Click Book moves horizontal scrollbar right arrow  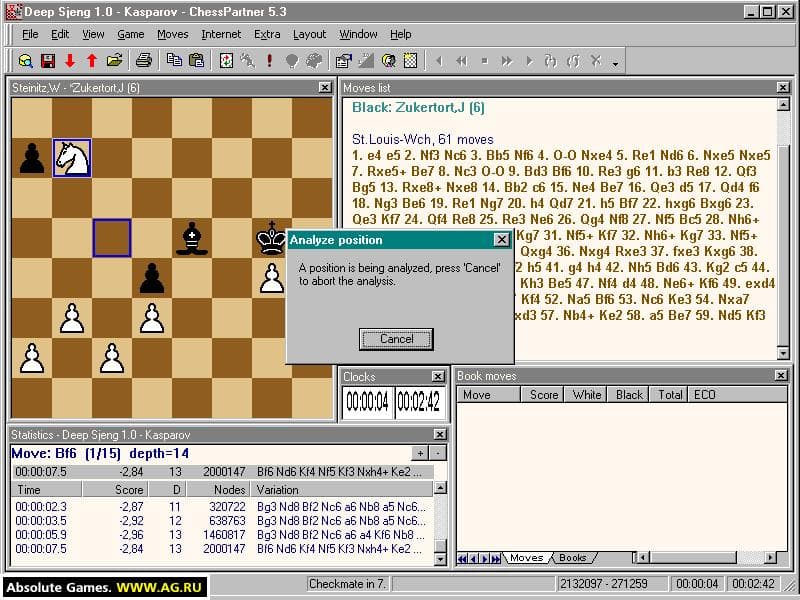(770, 558)
